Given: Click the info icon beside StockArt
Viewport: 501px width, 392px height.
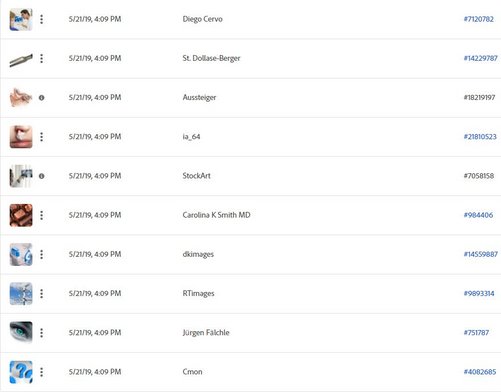Looking at the screenshot, I should (x=42, y=176).
